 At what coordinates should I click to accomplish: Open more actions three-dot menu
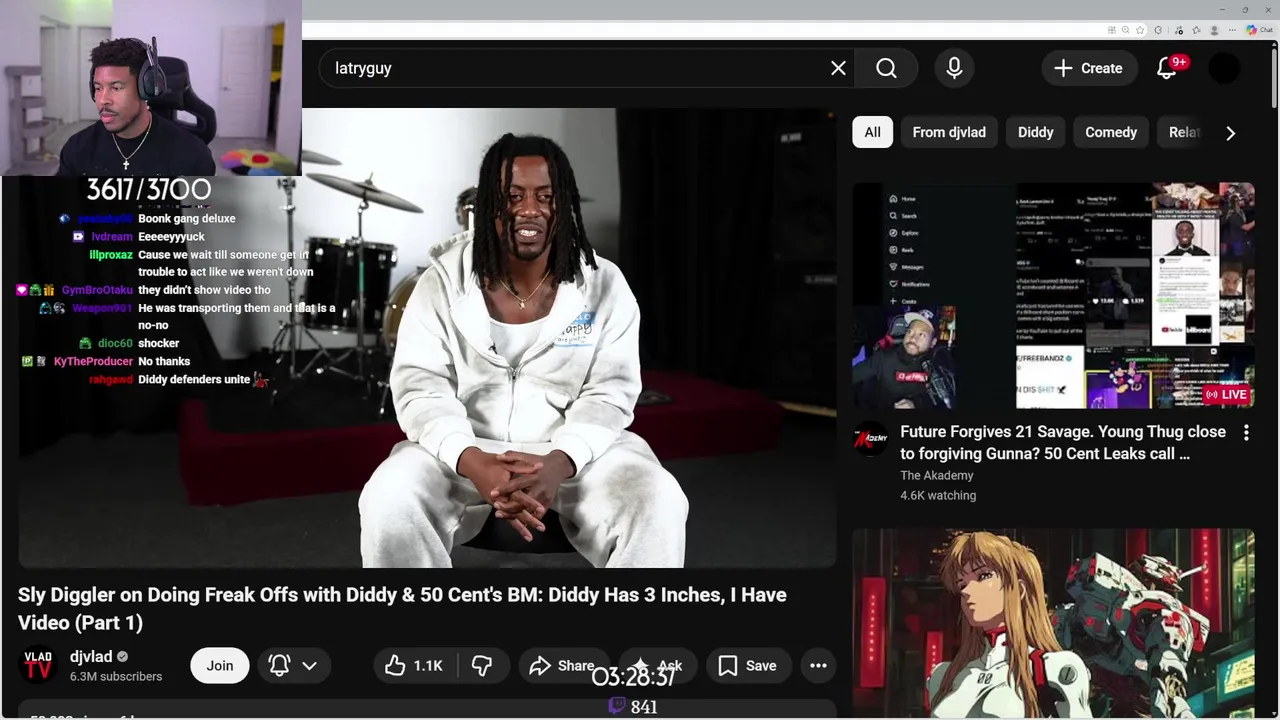pyautogui.click(x=818, y=665)
